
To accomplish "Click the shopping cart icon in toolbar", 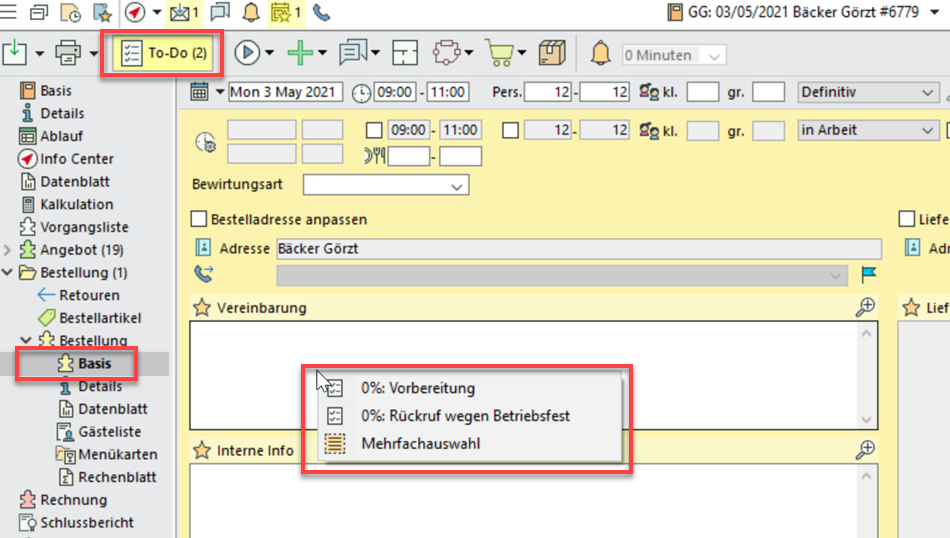I will click(497, 53).
